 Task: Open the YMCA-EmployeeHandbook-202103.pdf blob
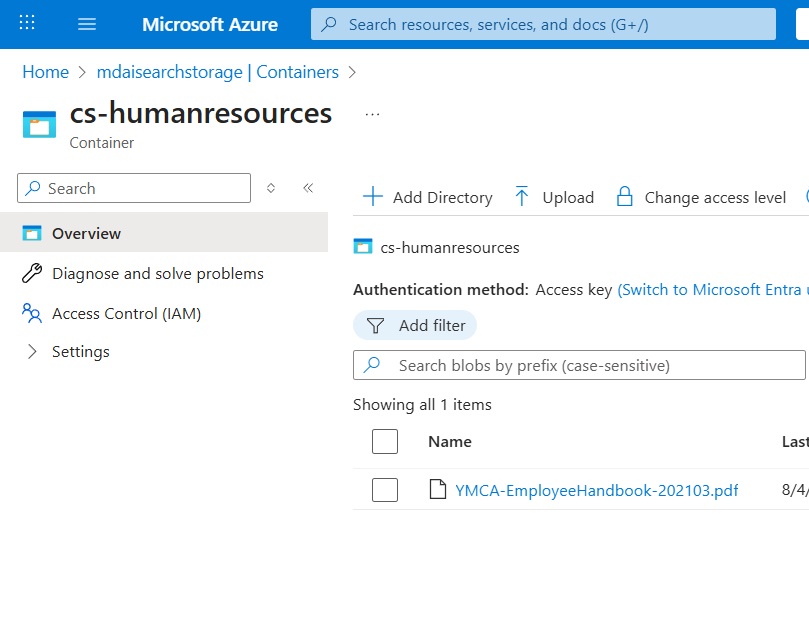pyautogui.click(x=597, y=491)
